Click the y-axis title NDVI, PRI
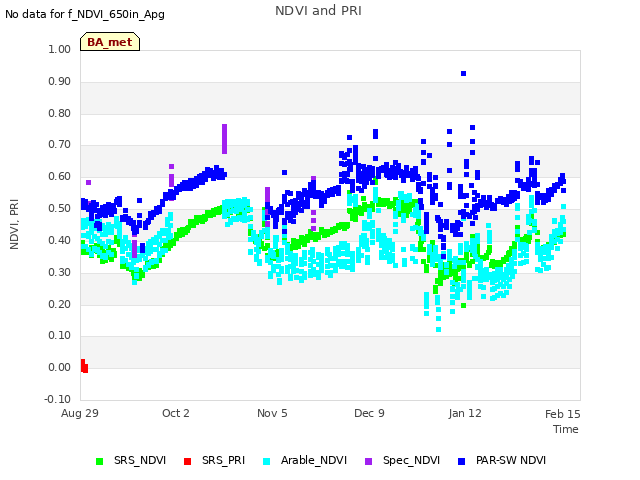The image size is (640, 480). 14,224
